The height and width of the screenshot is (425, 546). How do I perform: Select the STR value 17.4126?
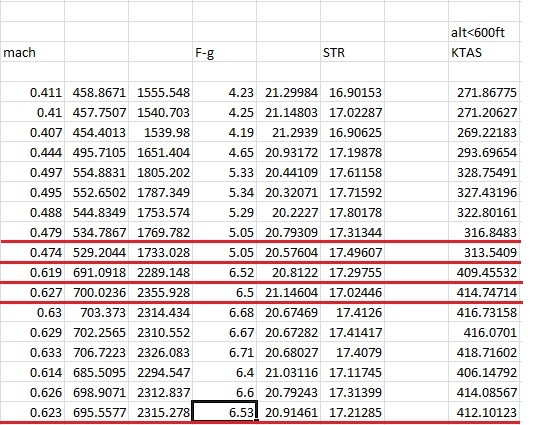click(352, 312)
